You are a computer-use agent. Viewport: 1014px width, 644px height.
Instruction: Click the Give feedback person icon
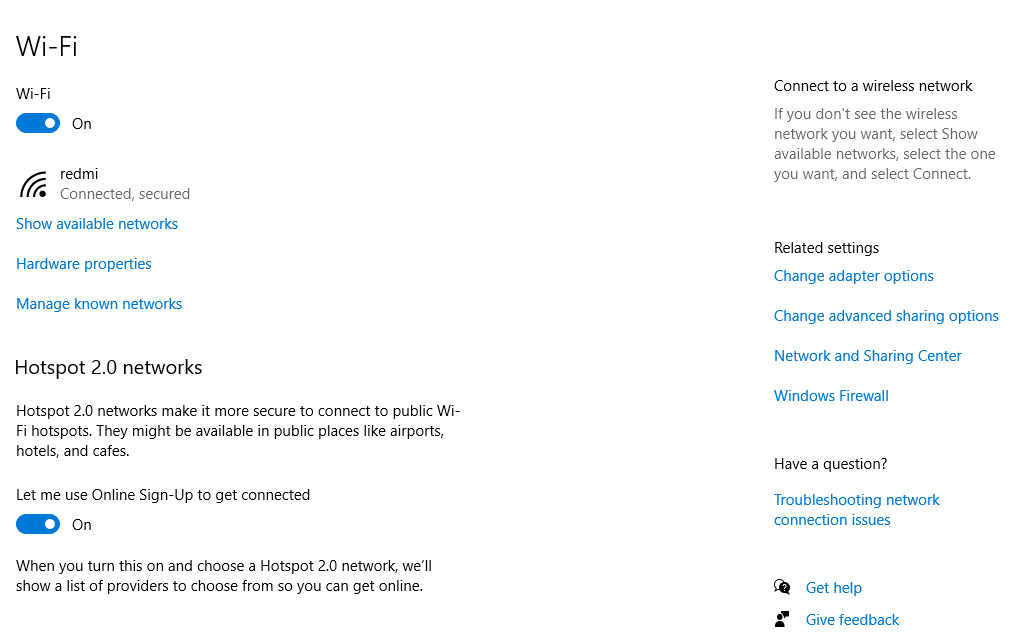click(782, 619)
